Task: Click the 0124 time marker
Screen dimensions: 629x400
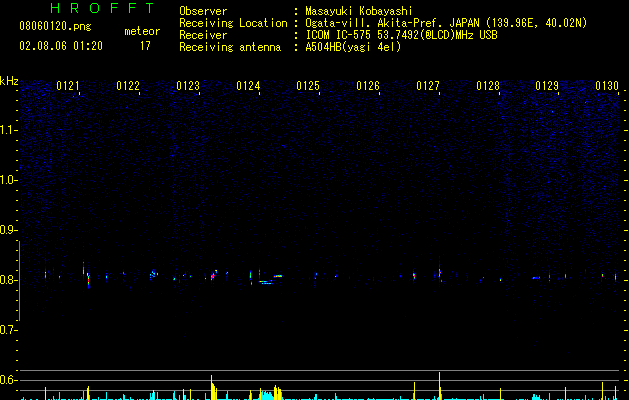Action: (248, 86)
